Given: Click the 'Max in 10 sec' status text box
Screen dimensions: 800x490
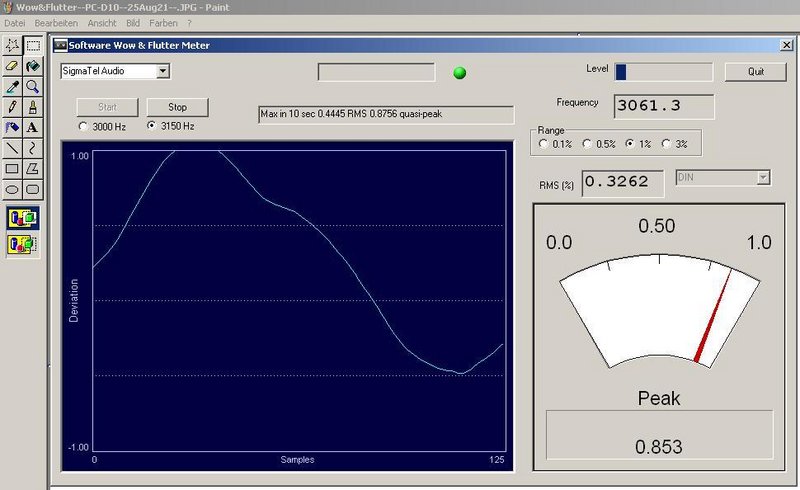Looking at the screenshot, I should click(386, 114).
